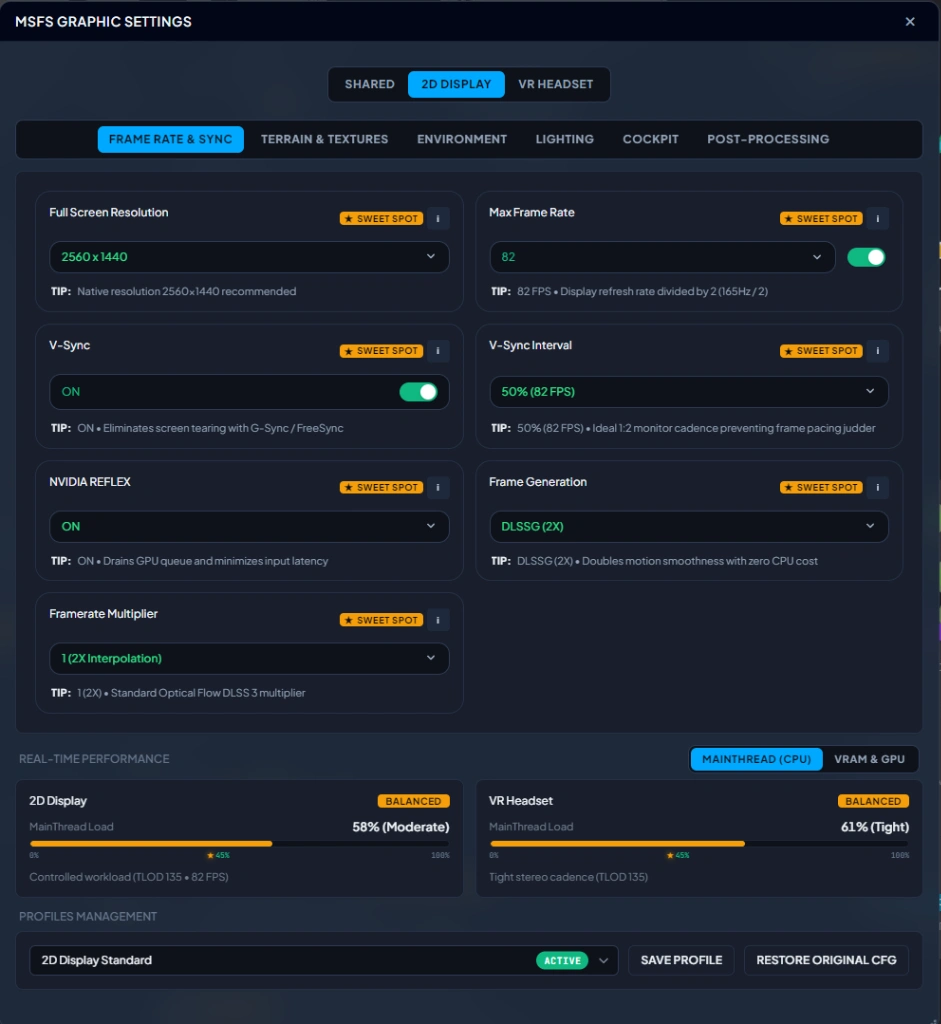Click the Profiles Management heading
Screen dimensions: 941x1024
tap(88, 916)
